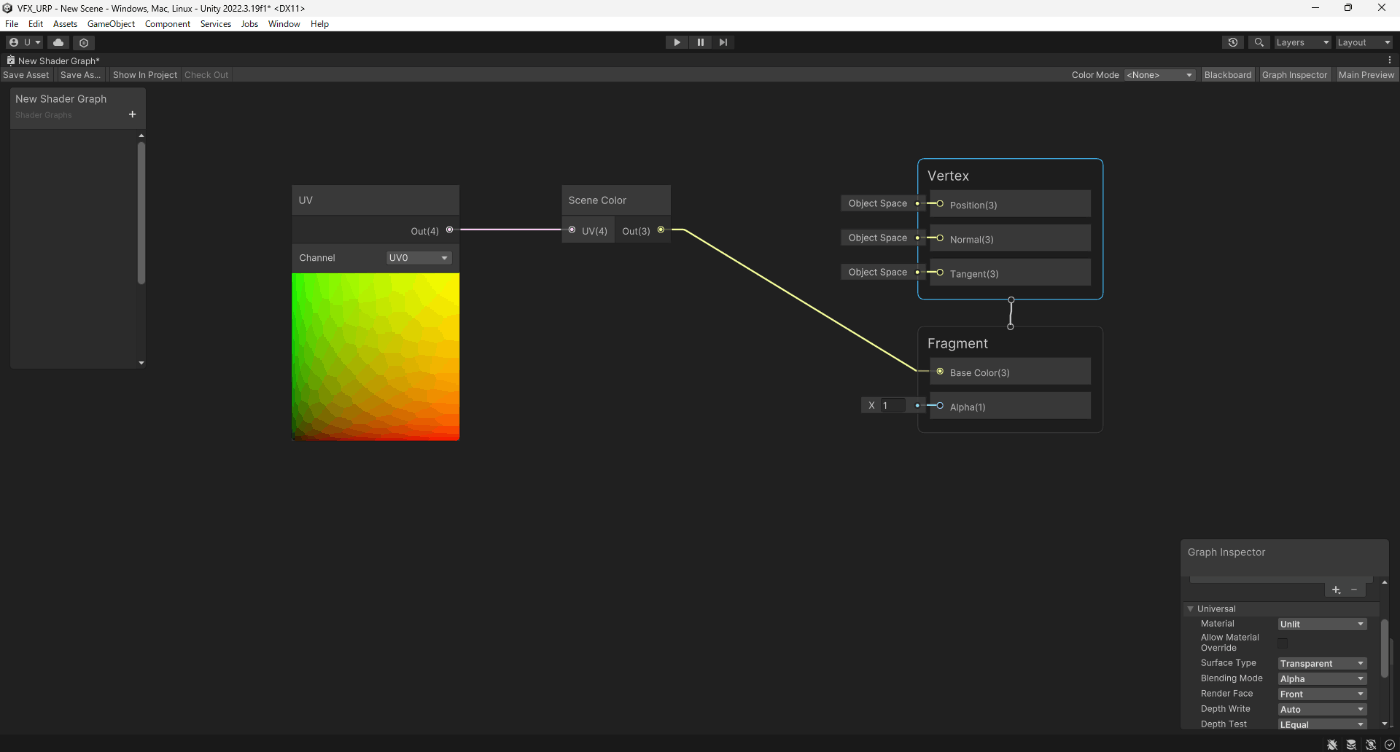Open the File menu
1400x752 pixels.
pos(12,24)
